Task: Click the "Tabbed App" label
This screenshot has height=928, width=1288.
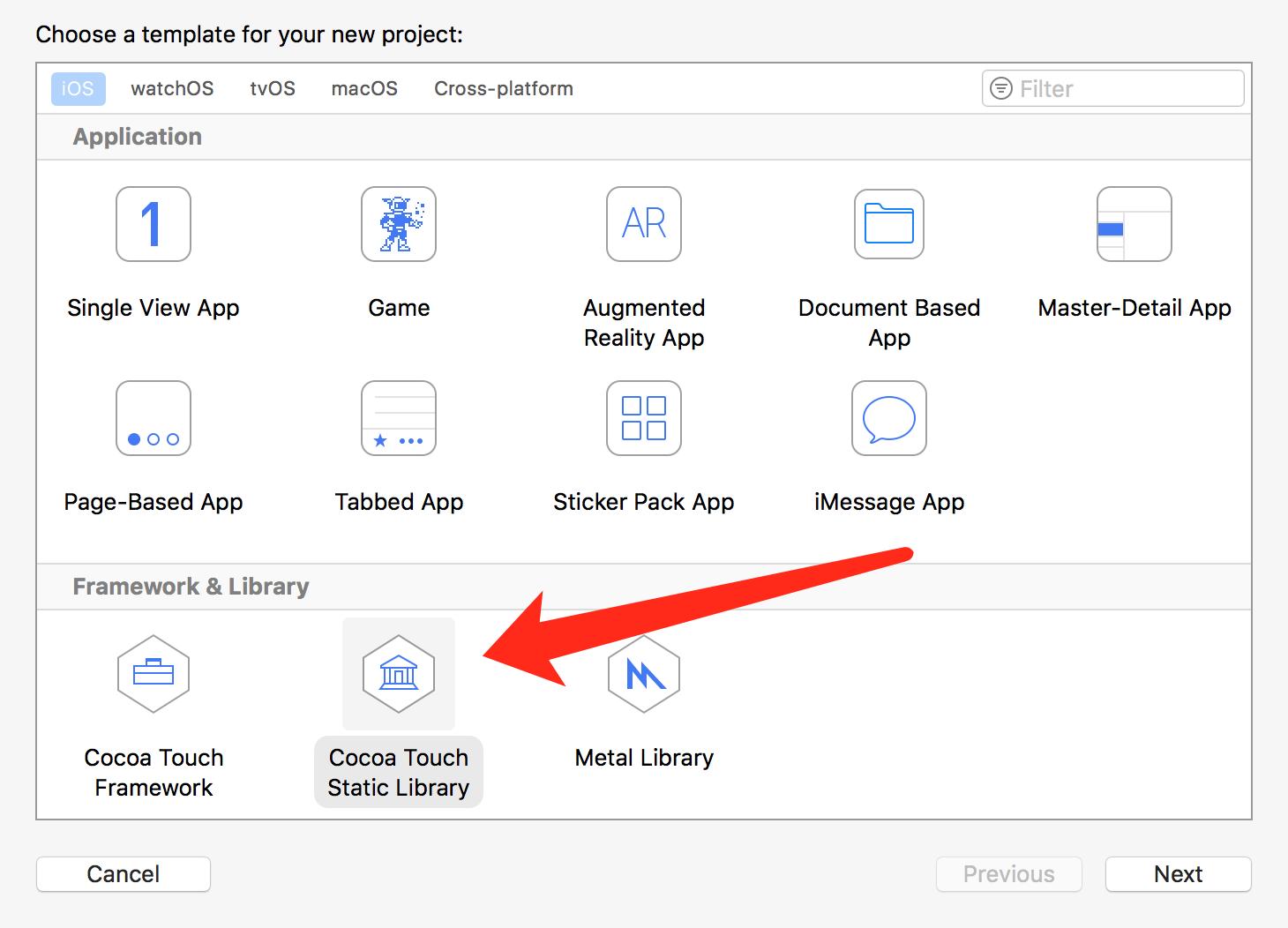Action: [x=399, y=502]
